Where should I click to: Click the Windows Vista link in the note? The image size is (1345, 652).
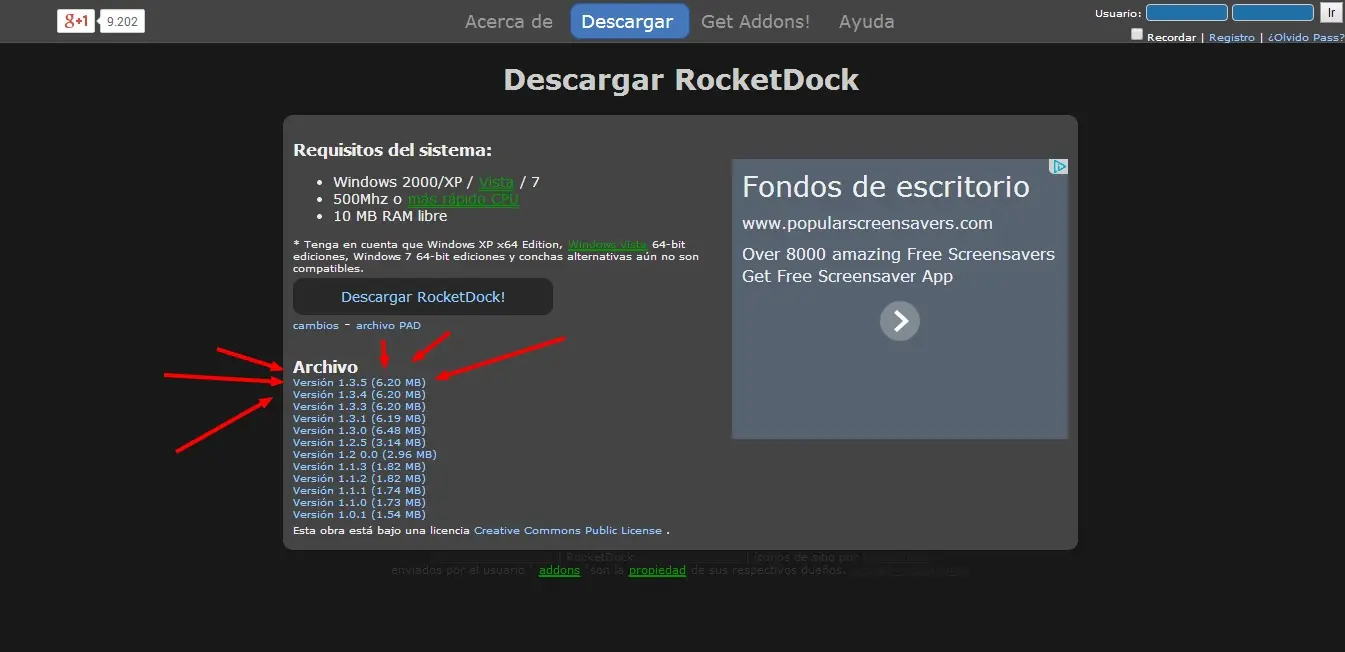coord(608,244)
